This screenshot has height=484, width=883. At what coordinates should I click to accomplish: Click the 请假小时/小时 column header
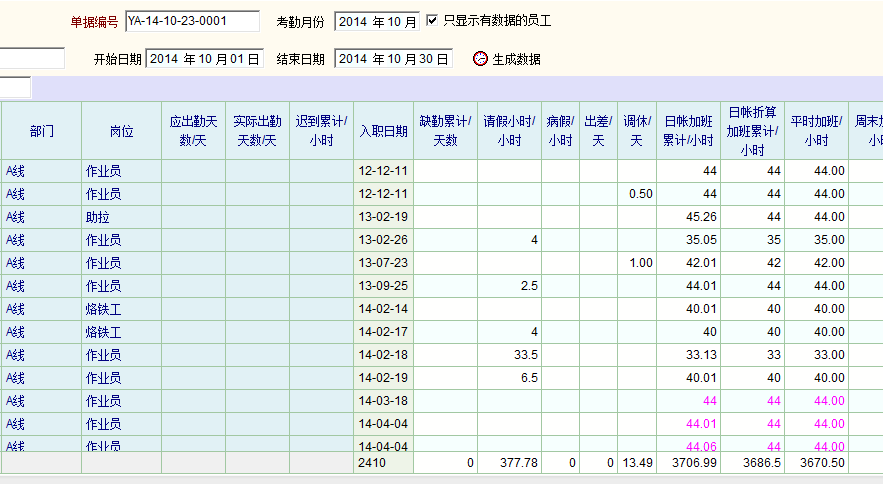(x=509, y=131)
